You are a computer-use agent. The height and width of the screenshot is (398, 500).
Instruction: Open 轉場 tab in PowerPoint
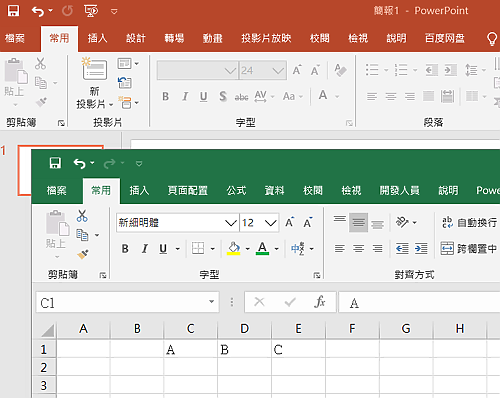[x=174, y=38]
